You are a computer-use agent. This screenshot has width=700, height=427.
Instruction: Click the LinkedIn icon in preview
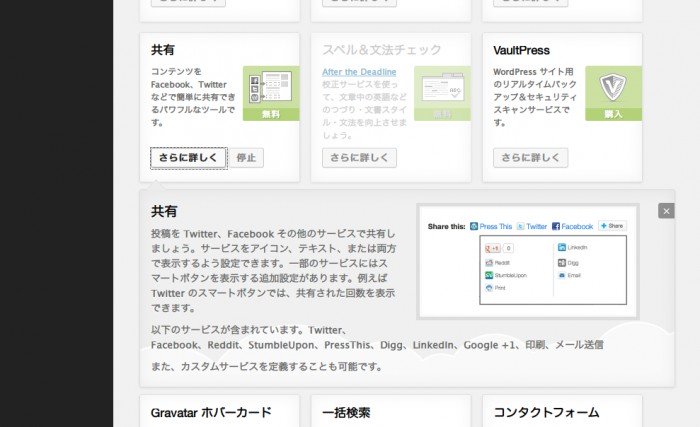coord(562,247)
